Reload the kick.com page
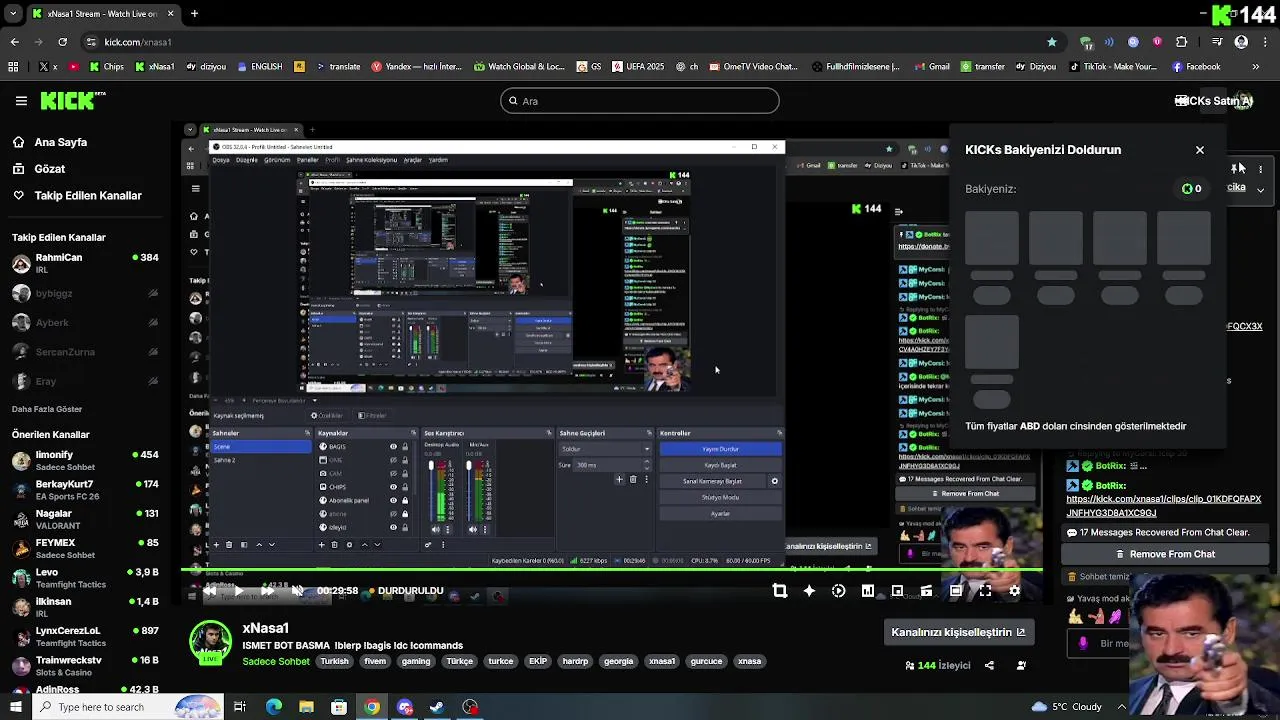 tap(62, 42)
